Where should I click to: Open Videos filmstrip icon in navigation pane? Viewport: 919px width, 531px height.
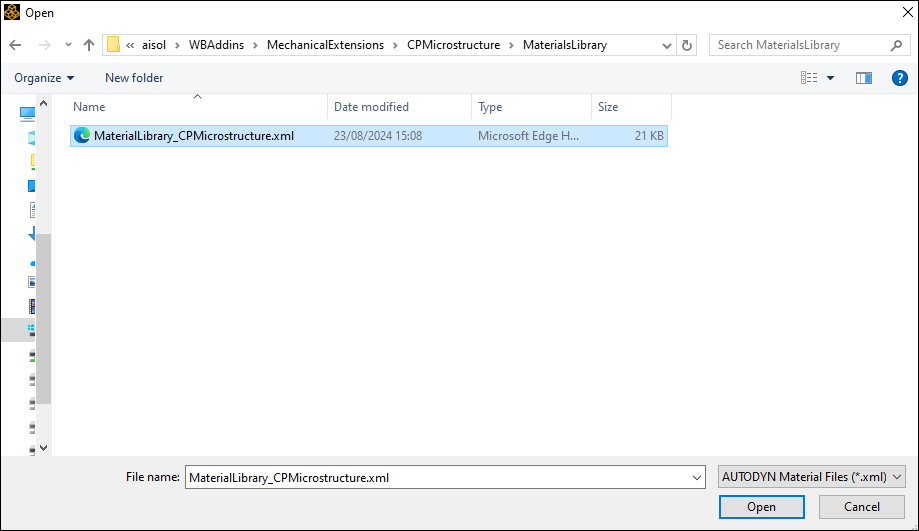pyautogui.click(x=32, y=306)
